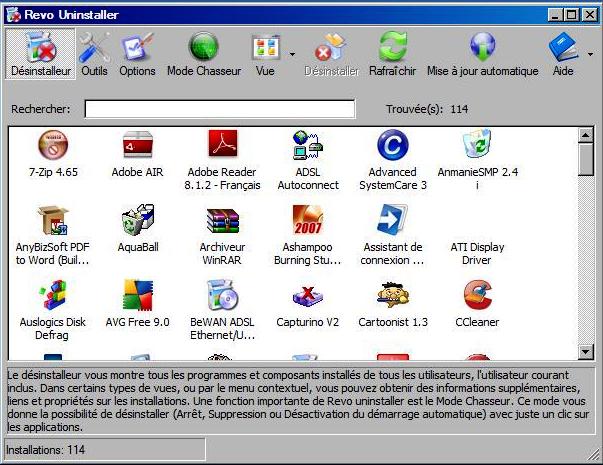
Task: Select AnyBizSoft PDF to Word icon
Action: 53,220
